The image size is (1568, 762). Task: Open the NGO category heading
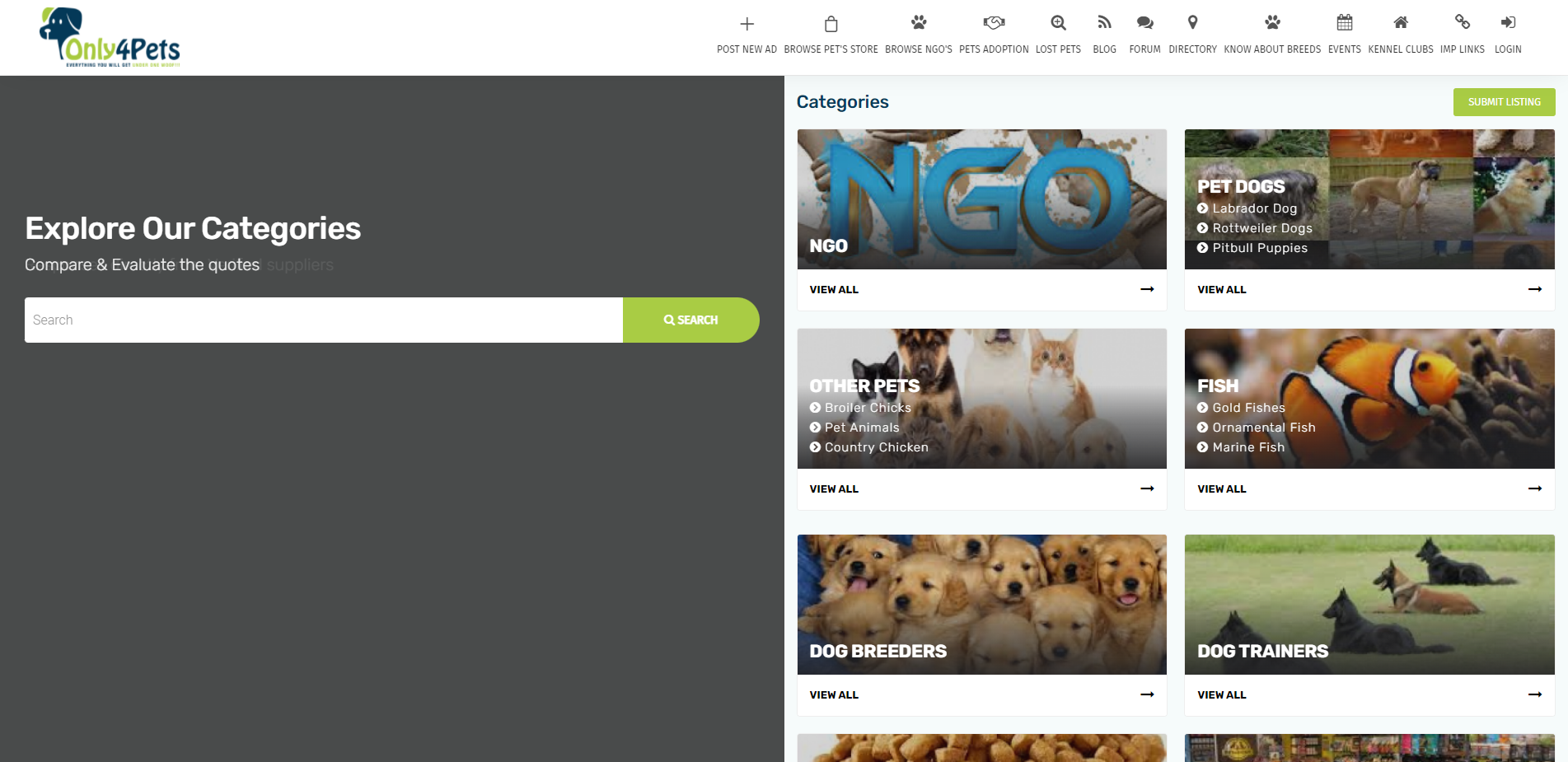click(x=828, y=246)
